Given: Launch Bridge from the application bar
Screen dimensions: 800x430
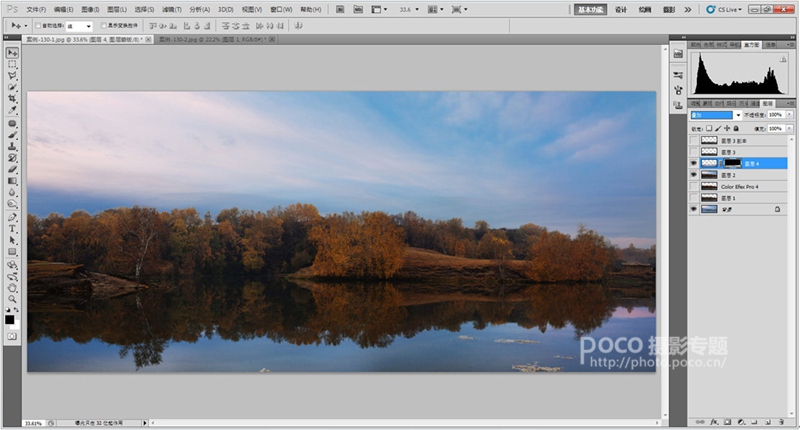Looking at the screenshot, I should 340,9.
